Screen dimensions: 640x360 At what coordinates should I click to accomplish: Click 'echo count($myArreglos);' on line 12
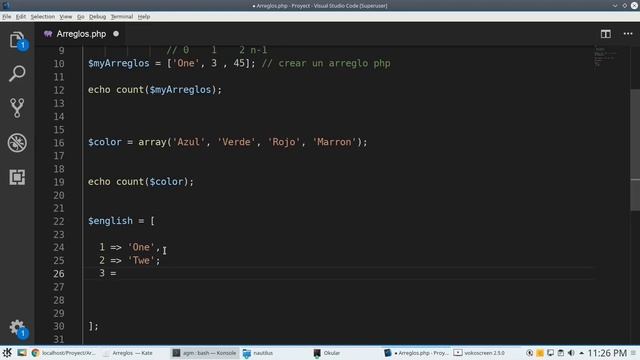click(155, 90)
